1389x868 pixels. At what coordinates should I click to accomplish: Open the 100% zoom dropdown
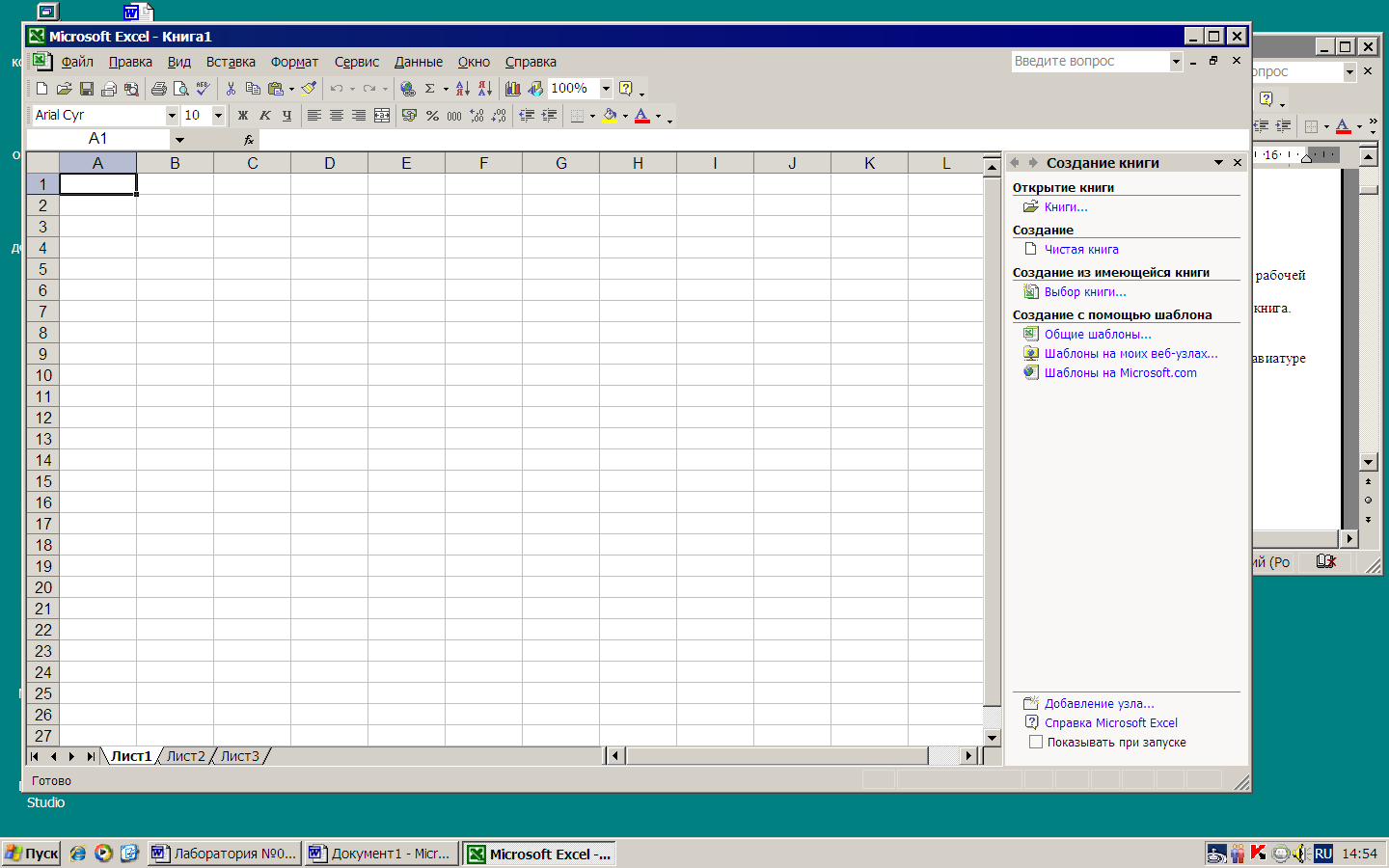coord(606,89)
